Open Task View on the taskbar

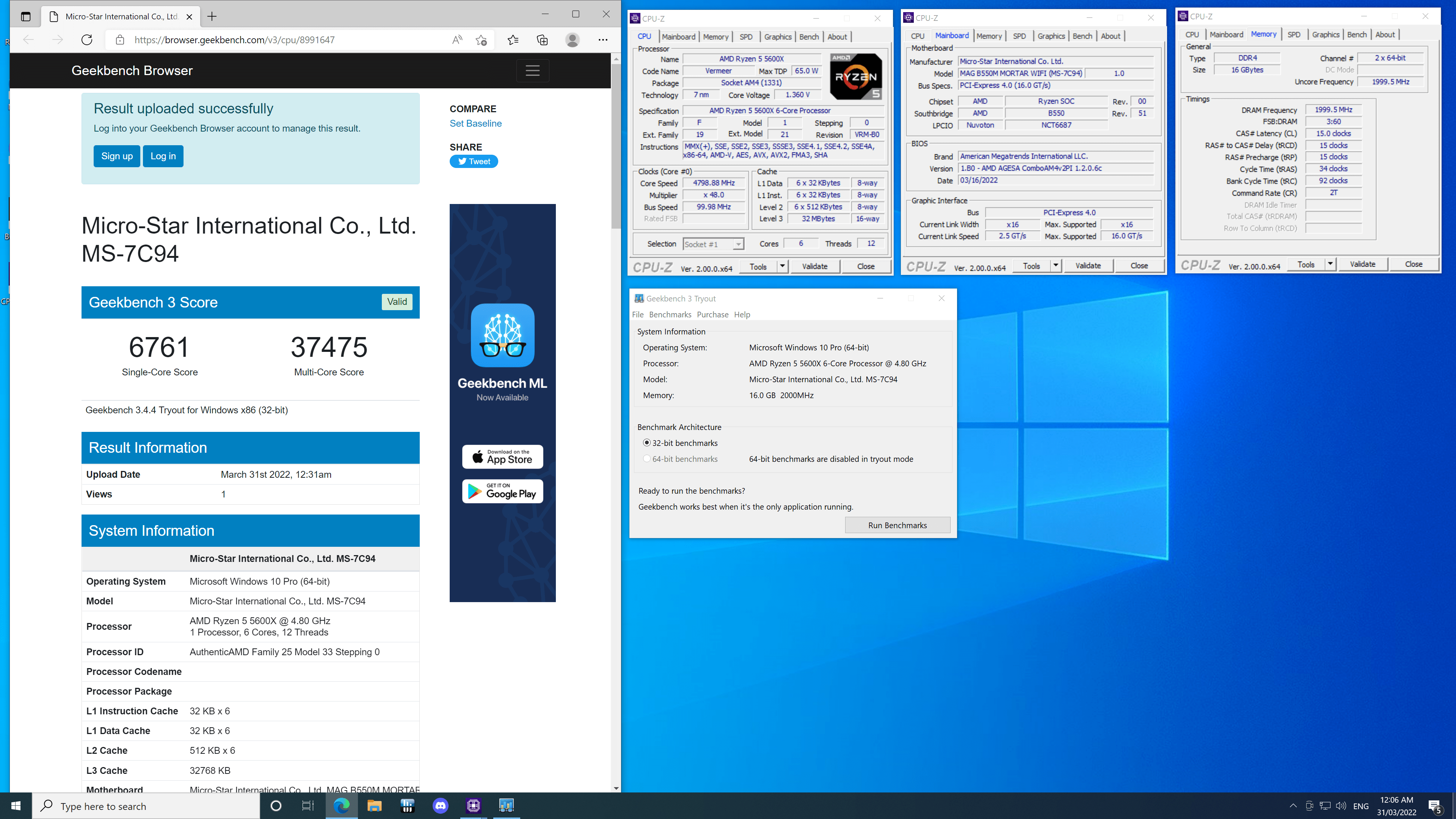(308, 806)
